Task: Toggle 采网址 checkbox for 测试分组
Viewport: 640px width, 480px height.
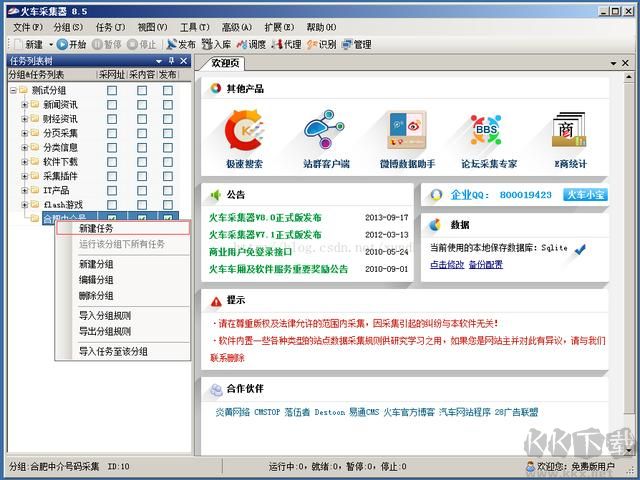Action: point(112,90)
